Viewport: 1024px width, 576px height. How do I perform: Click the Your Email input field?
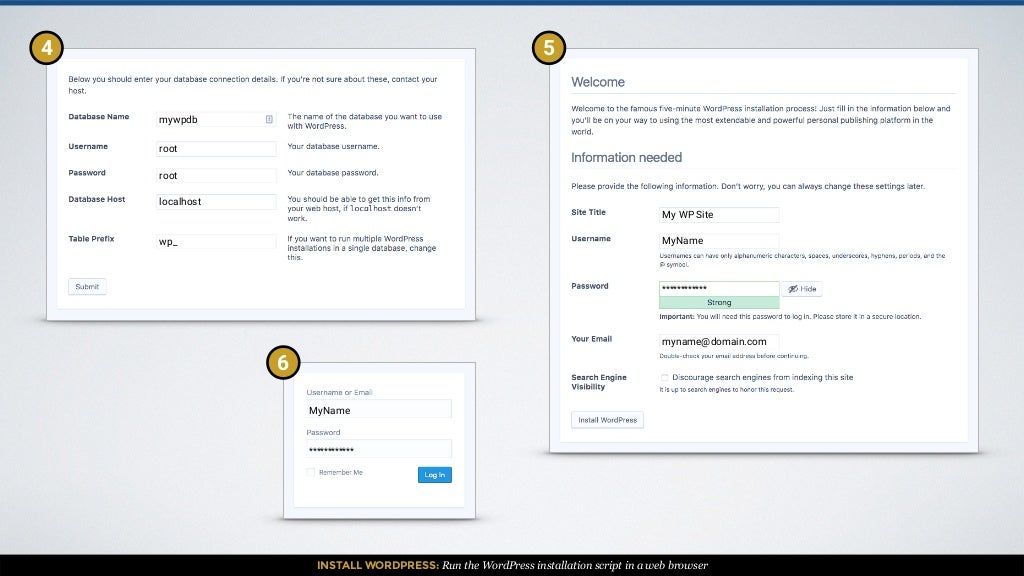[x=718, y=341]
